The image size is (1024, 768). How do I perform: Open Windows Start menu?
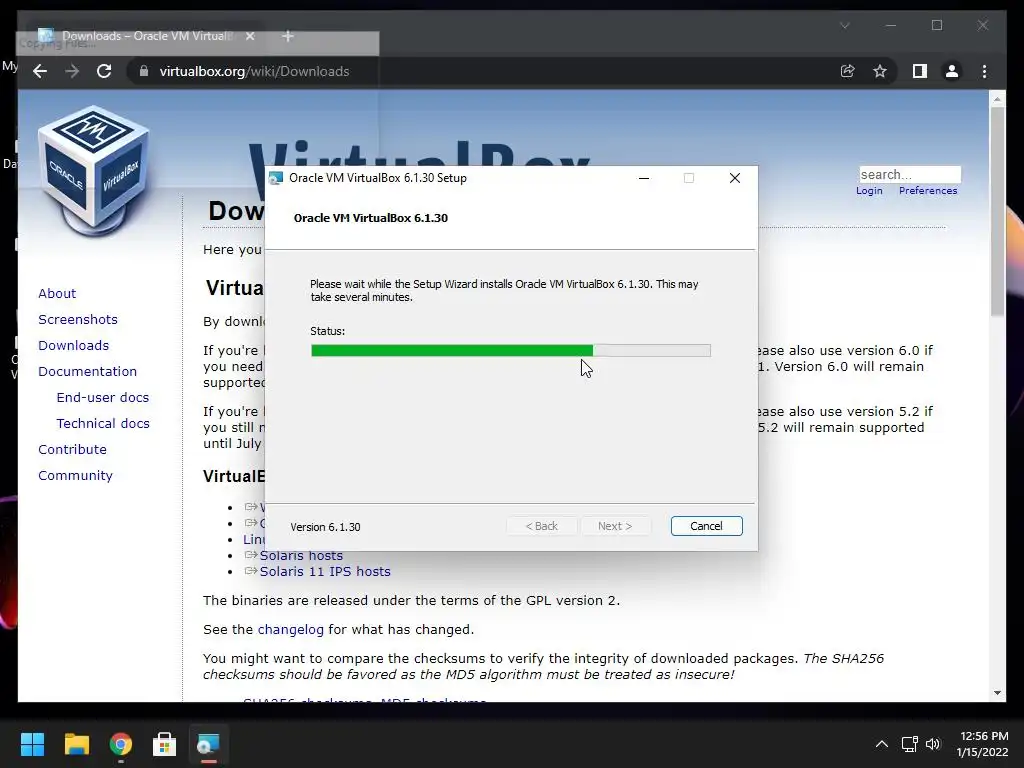click(x=32, y=744)
